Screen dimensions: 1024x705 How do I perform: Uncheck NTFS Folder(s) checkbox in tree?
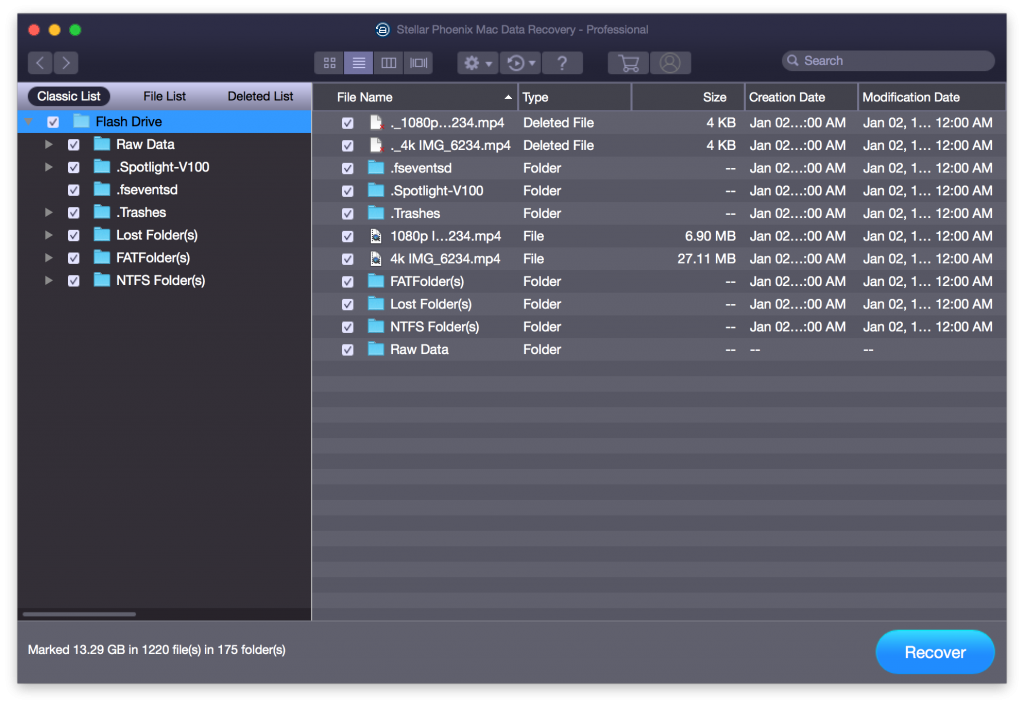(74, 281)
